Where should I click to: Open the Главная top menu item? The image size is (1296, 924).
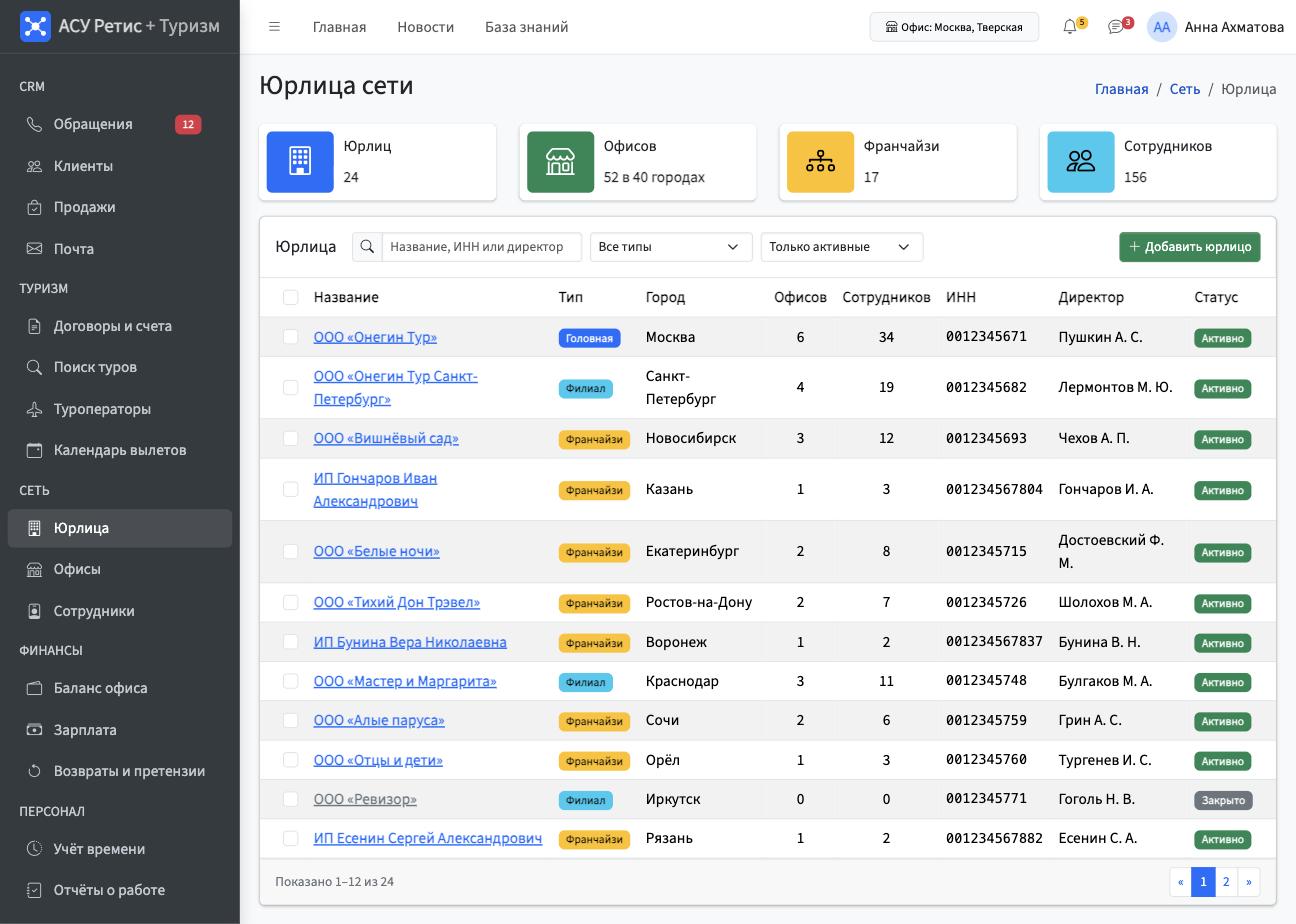(339, 27)
